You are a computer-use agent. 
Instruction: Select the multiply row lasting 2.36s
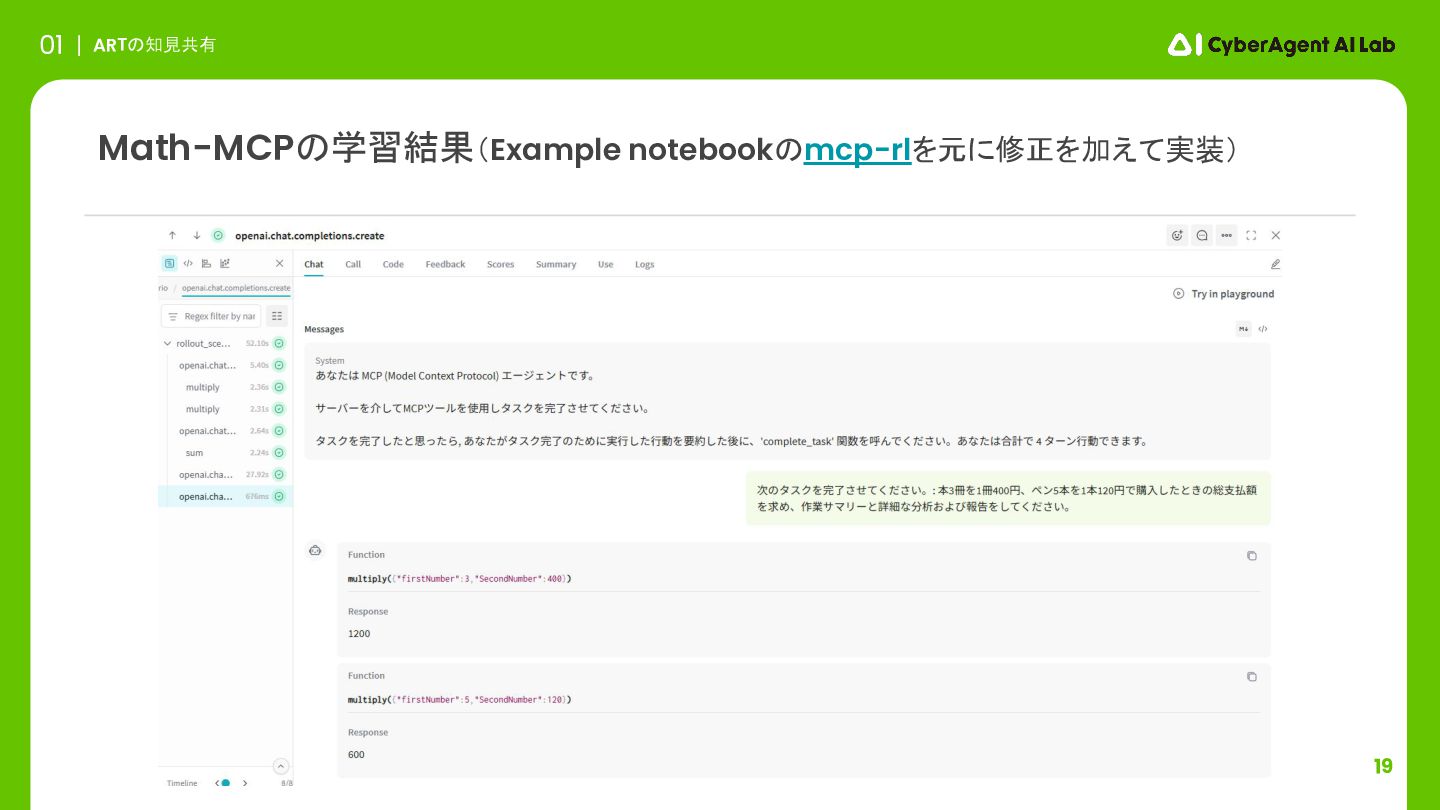tap(225, 387)
